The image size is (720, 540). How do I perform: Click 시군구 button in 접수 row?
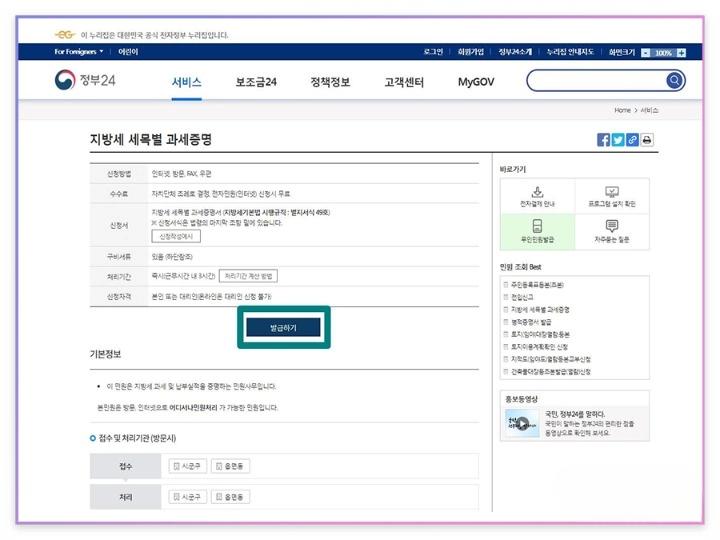pos(187,466)
